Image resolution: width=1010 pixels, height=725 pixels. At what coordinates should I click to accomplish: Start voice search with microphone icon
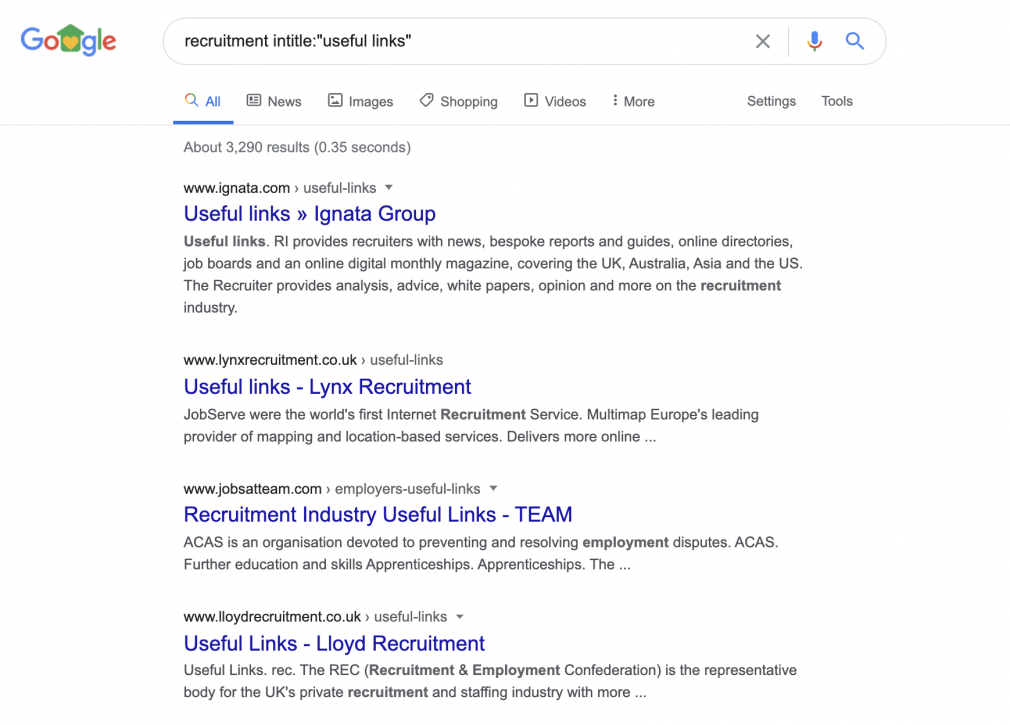[x=814, y=41]
